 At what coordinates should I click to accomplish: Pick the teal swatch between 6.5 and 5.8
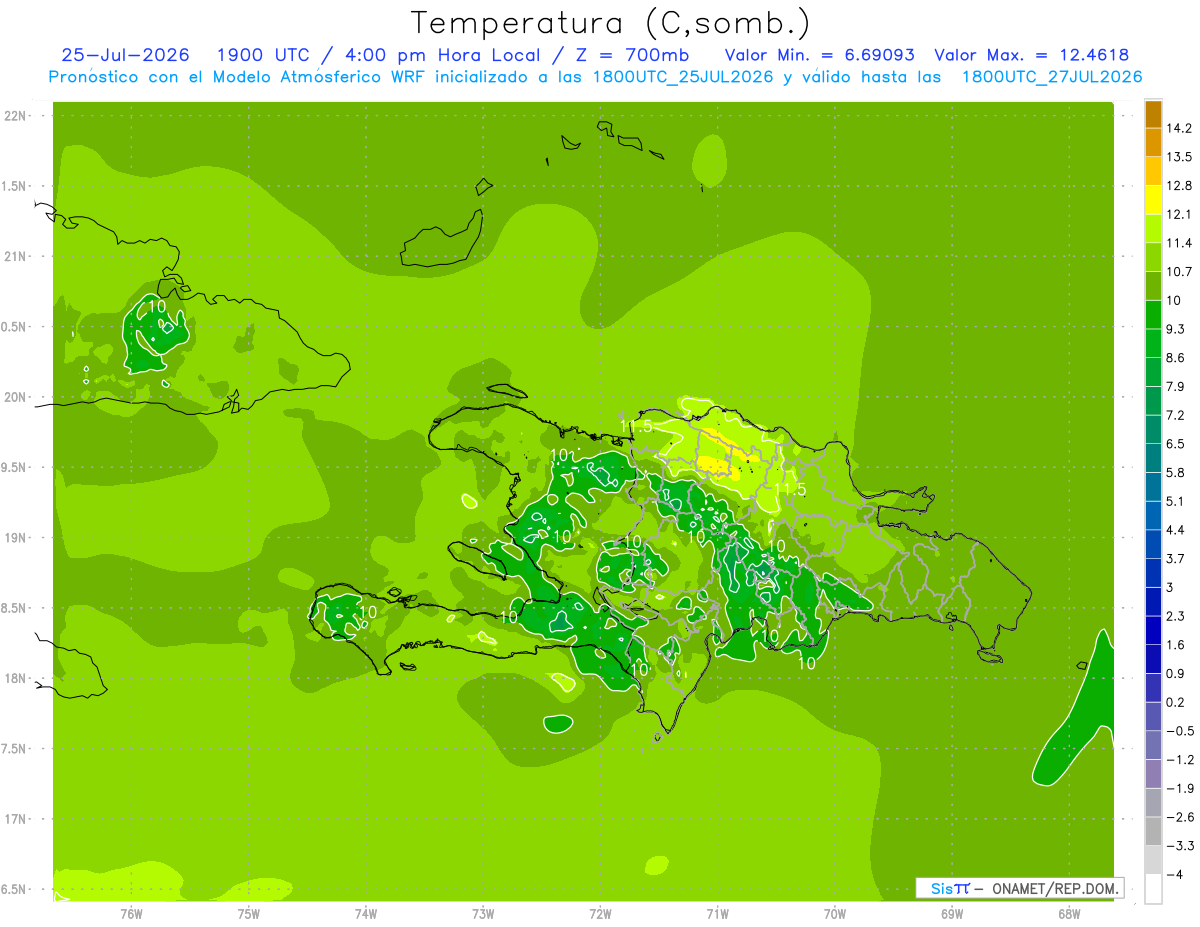(x=1153, y=458)
